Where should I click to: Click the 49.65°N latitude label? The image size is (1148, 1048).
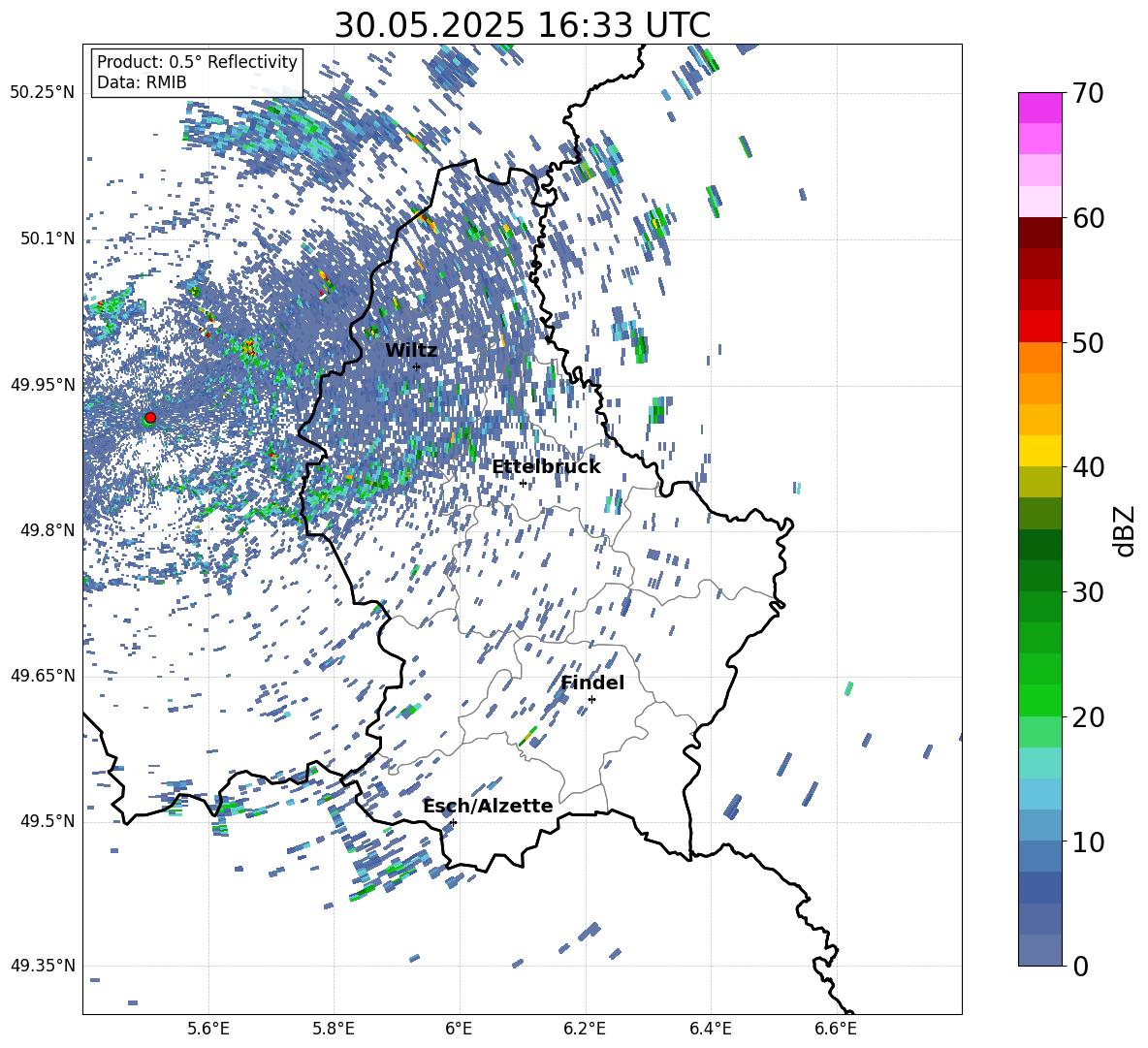[x=43, y=675]
